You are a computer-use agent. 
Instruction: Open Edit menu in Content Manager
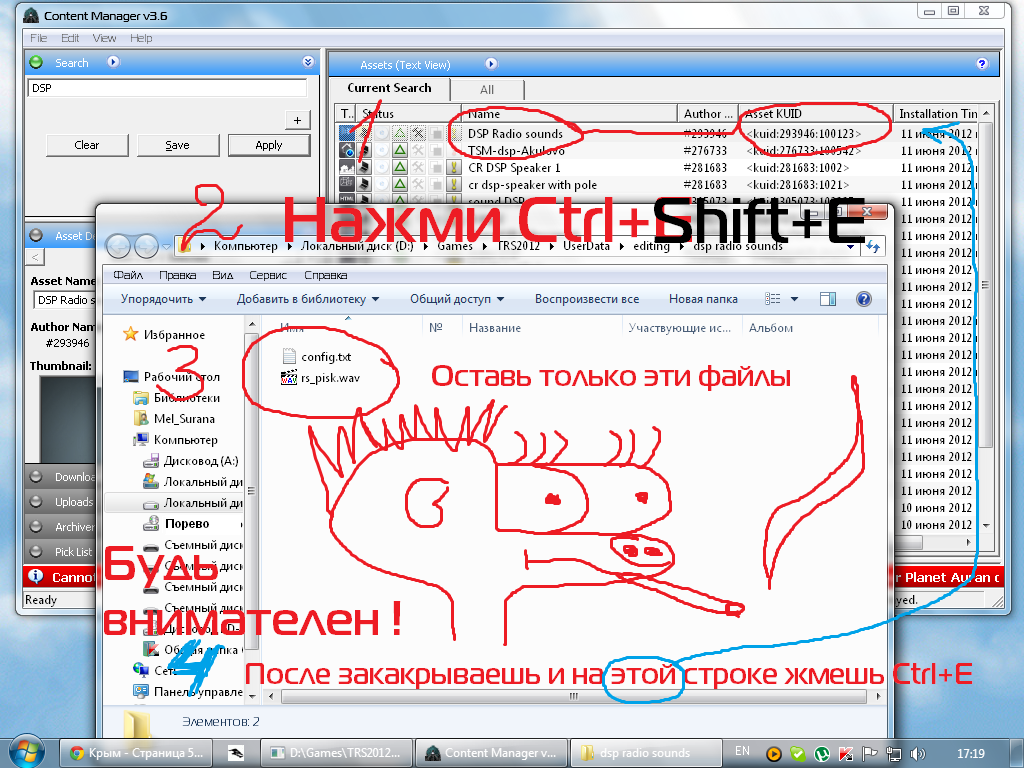[70, 38]
